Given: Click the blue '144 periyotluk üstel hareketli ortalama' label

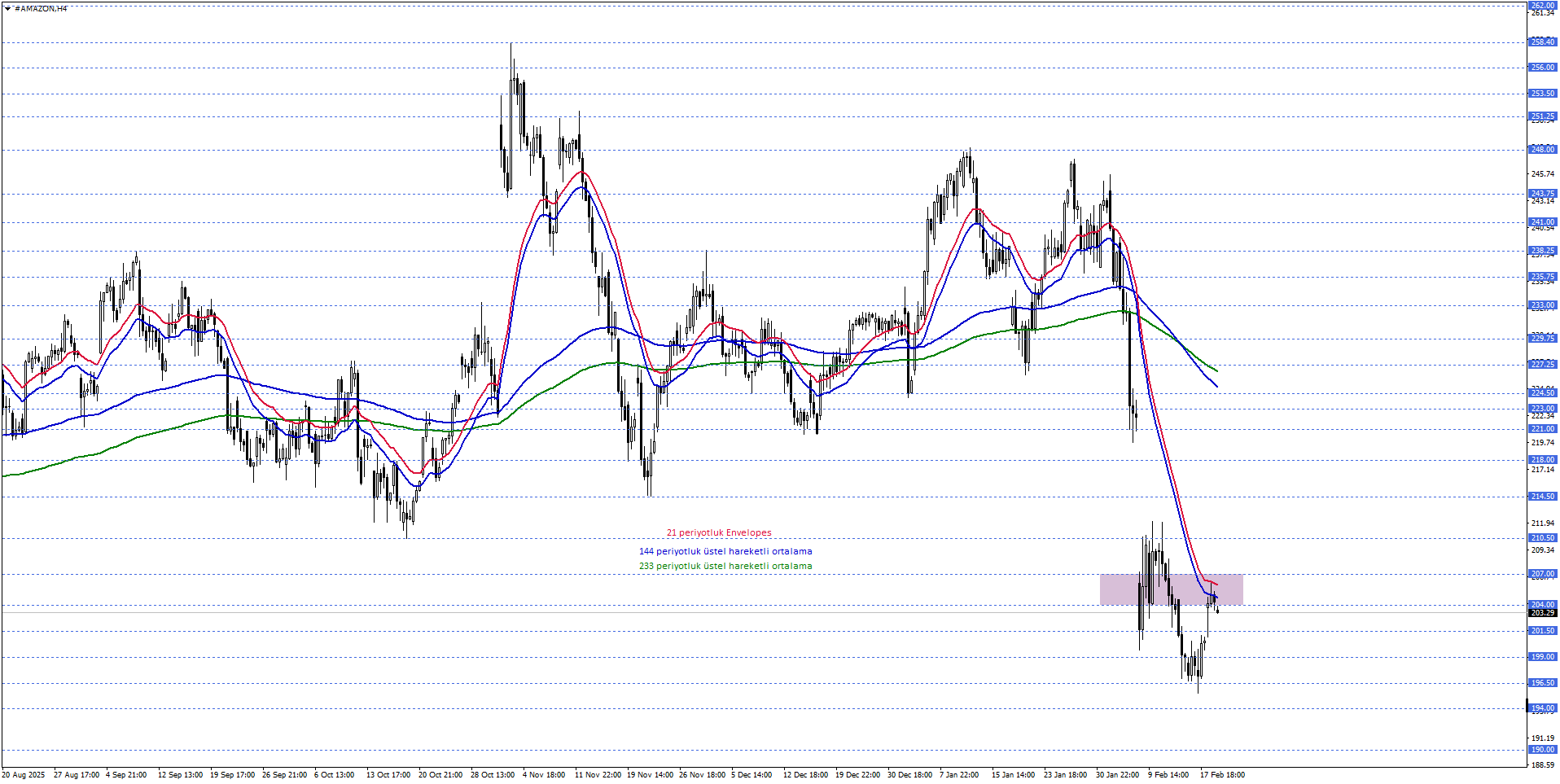Looking at the screenshot, I should coord(725,552).
